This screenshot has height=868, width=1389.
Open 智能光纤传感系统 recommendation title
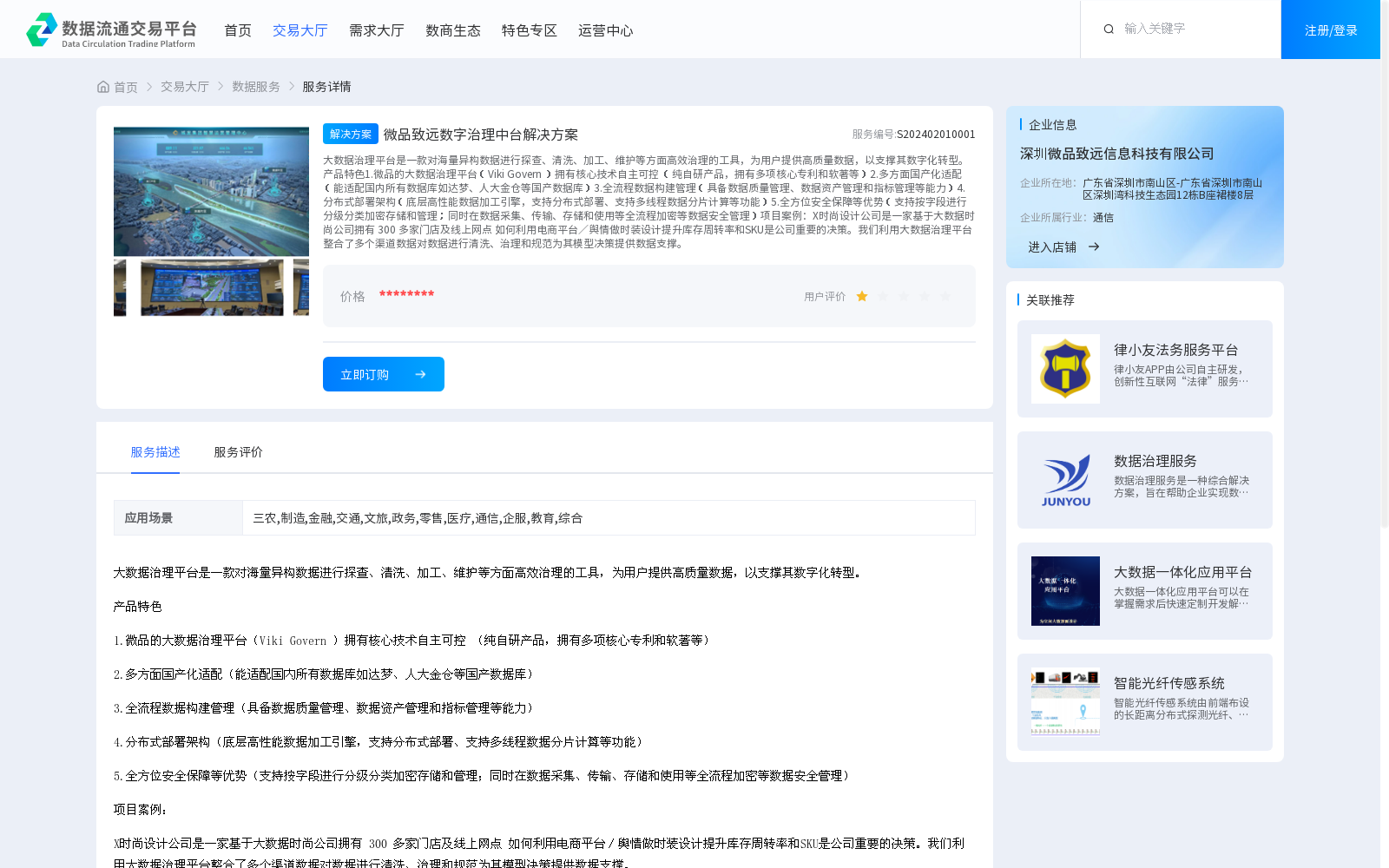point(1169,683)
